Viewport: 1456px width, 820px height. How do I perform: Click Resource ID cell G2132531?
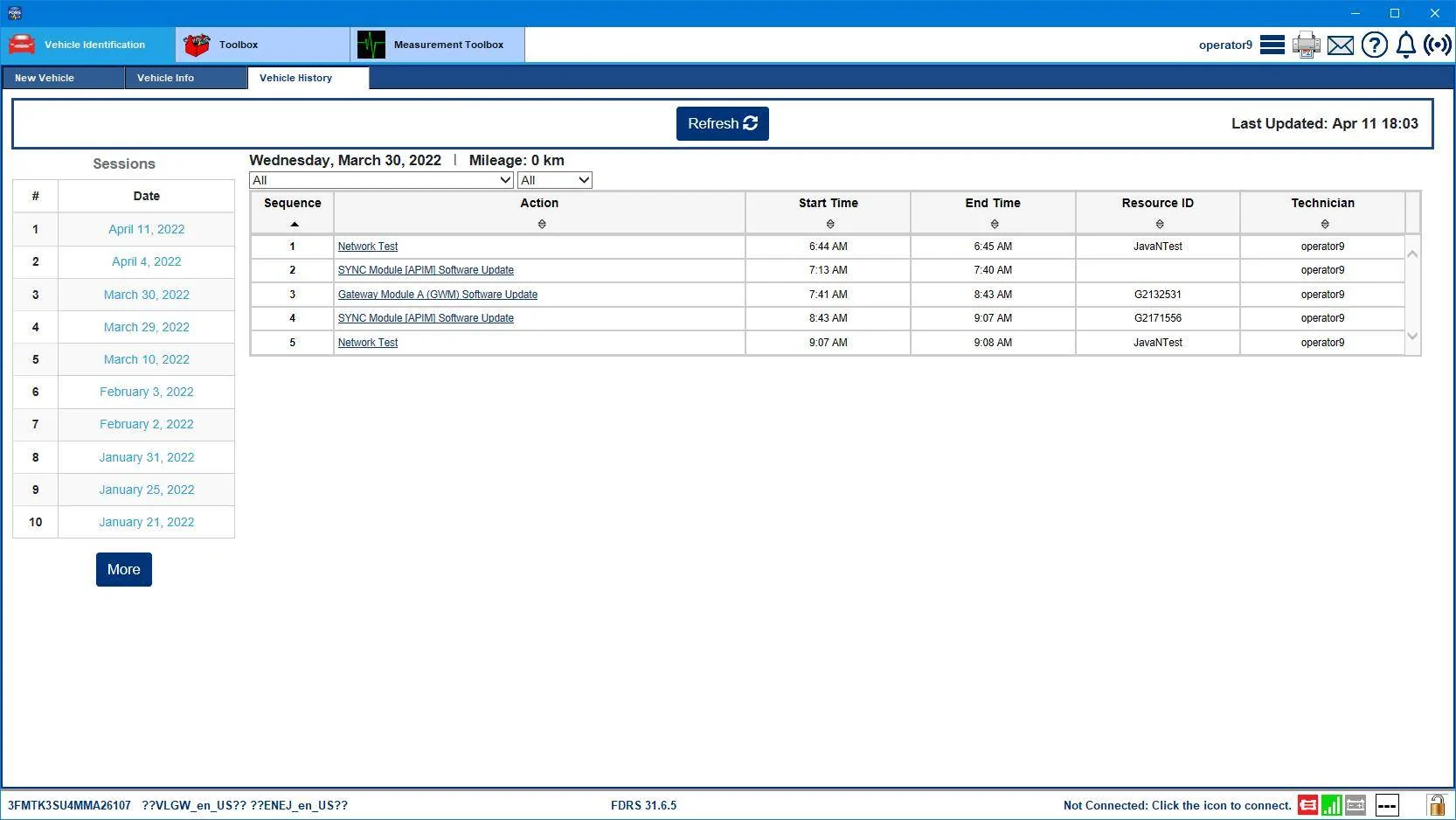point(1158,295)
